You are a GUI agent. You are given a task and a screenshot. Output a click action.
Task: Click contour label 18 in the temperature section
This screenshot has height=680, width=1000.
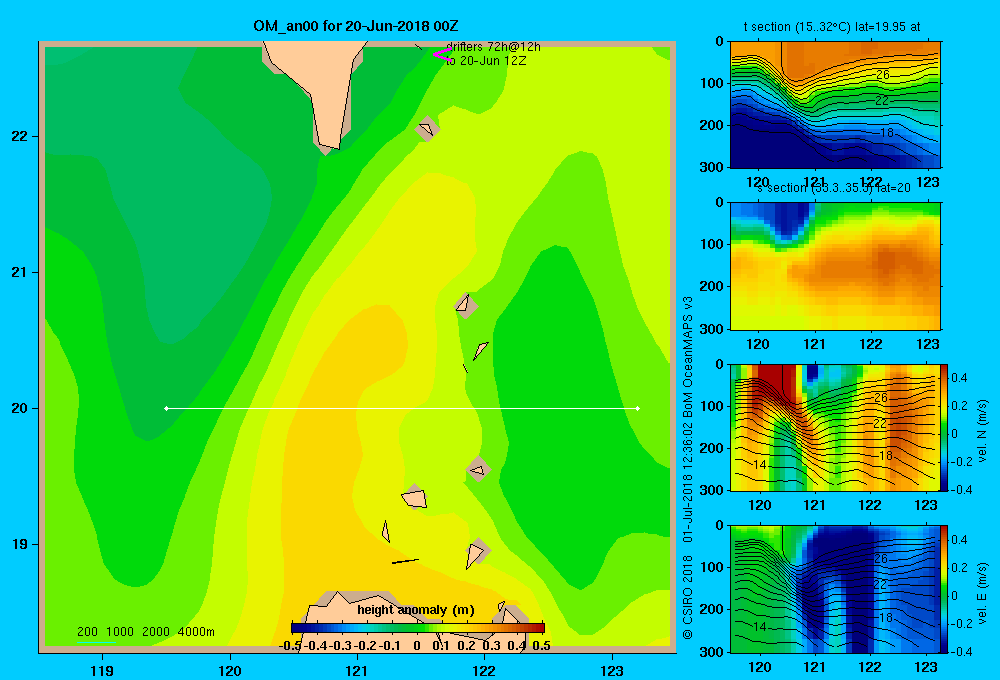[886, 133]
